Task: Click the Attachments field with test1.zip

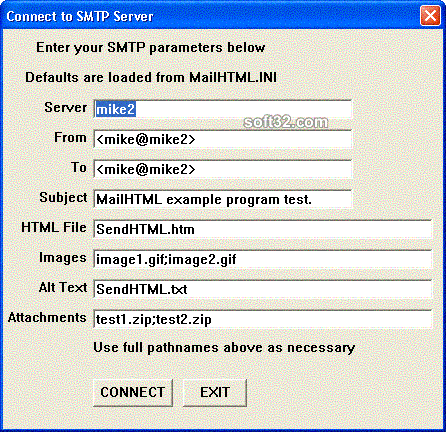Action: 263,319
